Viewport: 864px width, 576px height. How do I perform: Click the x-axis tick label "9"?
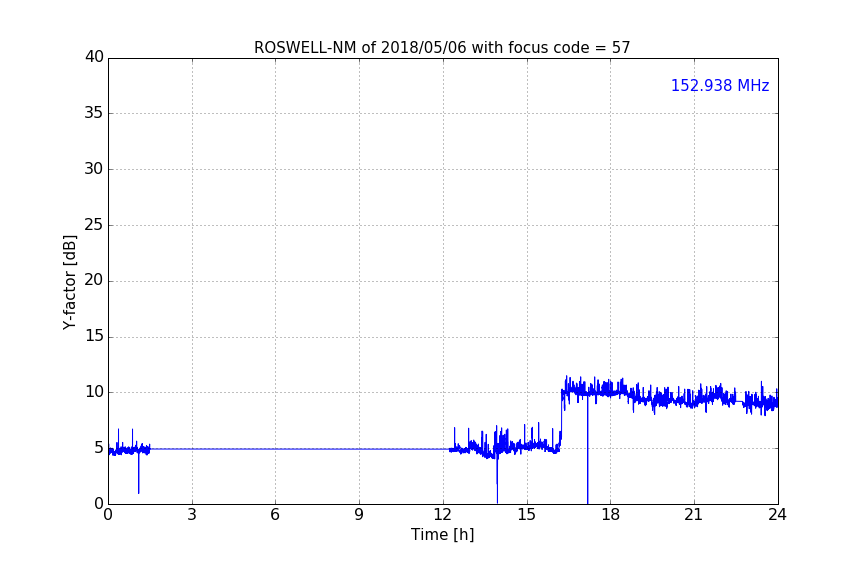point(359,515)
